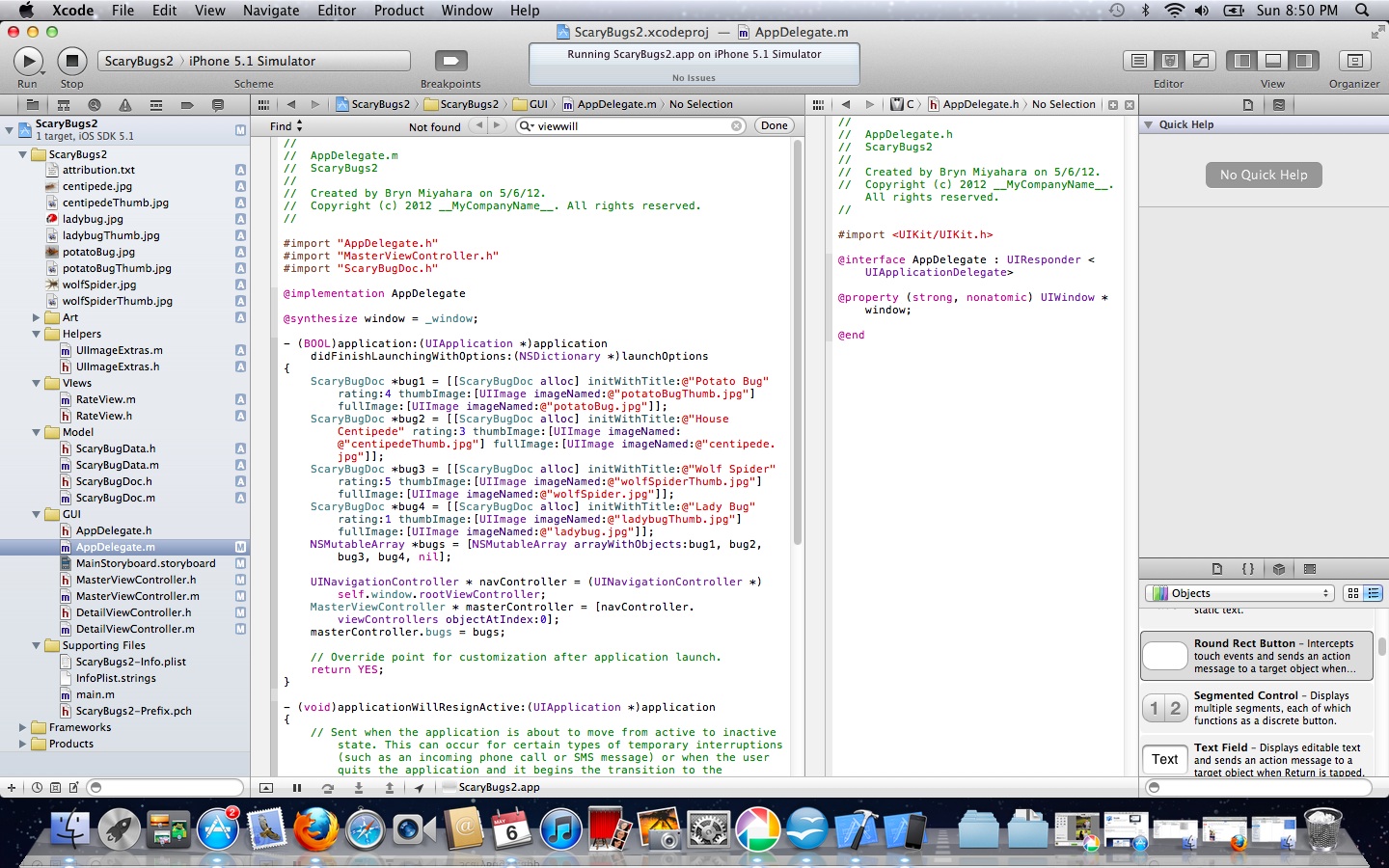
Task: Show the Search navigator
Action: pyautogui.click(x=94, y=104)
